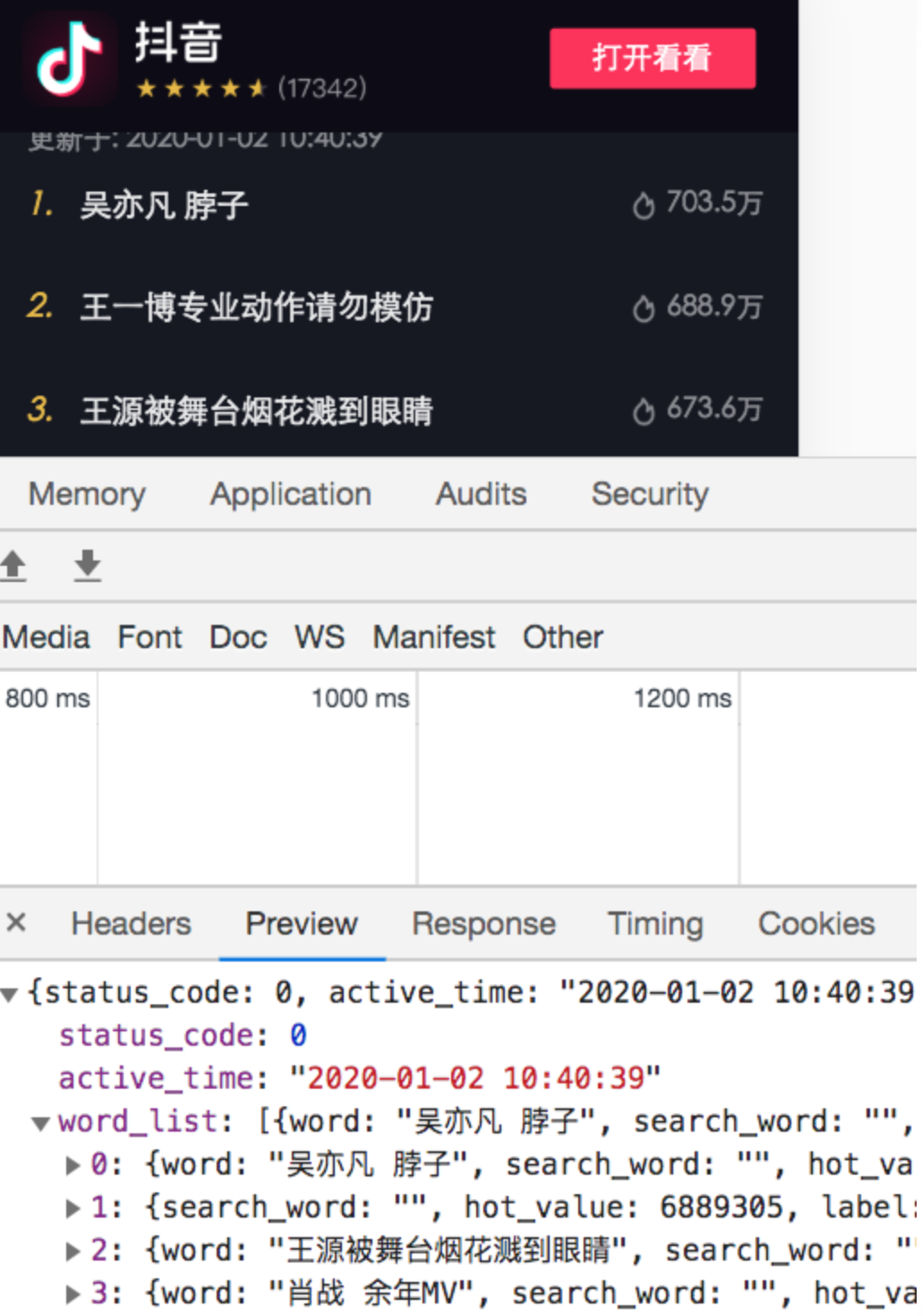Click the star rating under 抖音
This screenshot has height=1316, width=922.
[201, 89]
